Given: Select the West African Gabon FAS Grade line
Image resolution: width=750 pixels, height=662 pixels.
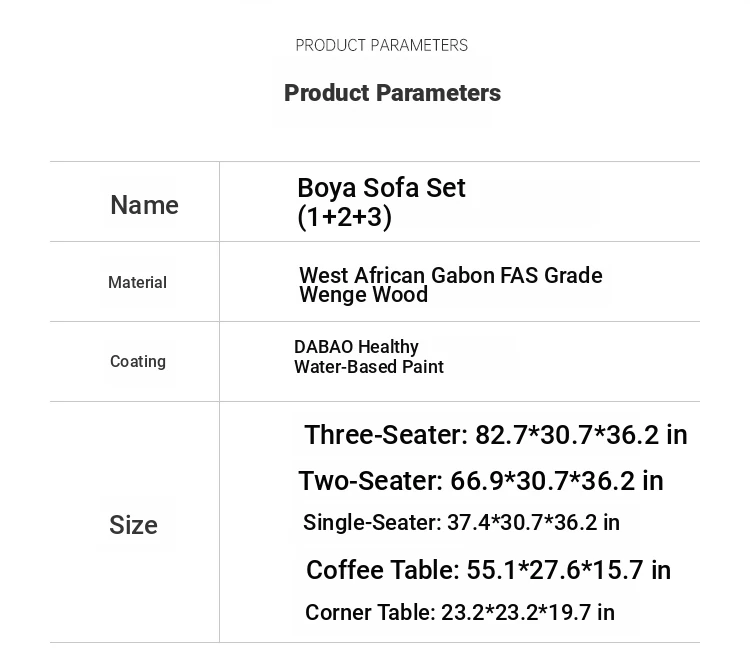Looking at the screenshot, I should click(x=450, y=275).
